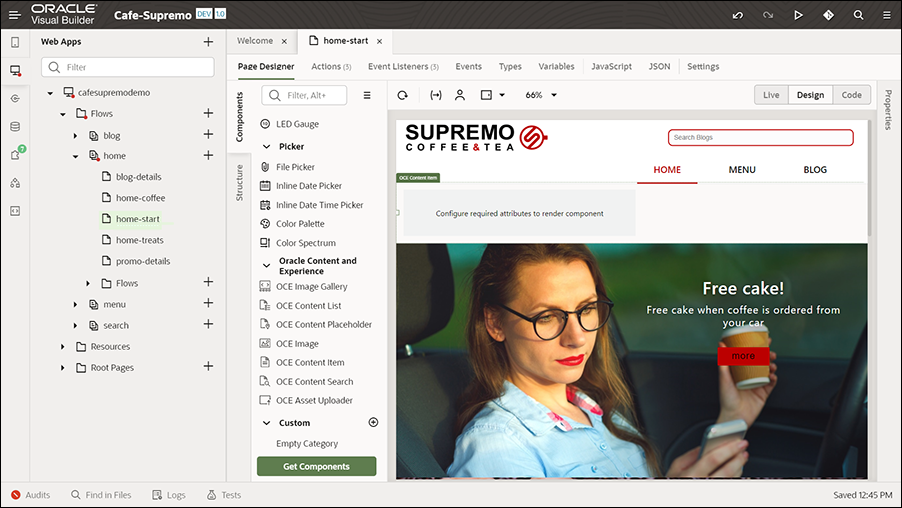Close the Welcome tab
The width and height of the screenshot is (902, 508).
tap(284, 41)
